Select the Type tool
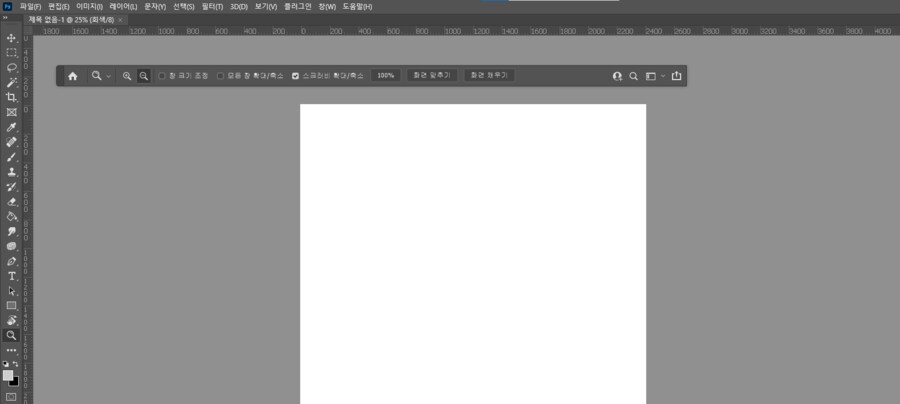 click(x=11, y=276)
